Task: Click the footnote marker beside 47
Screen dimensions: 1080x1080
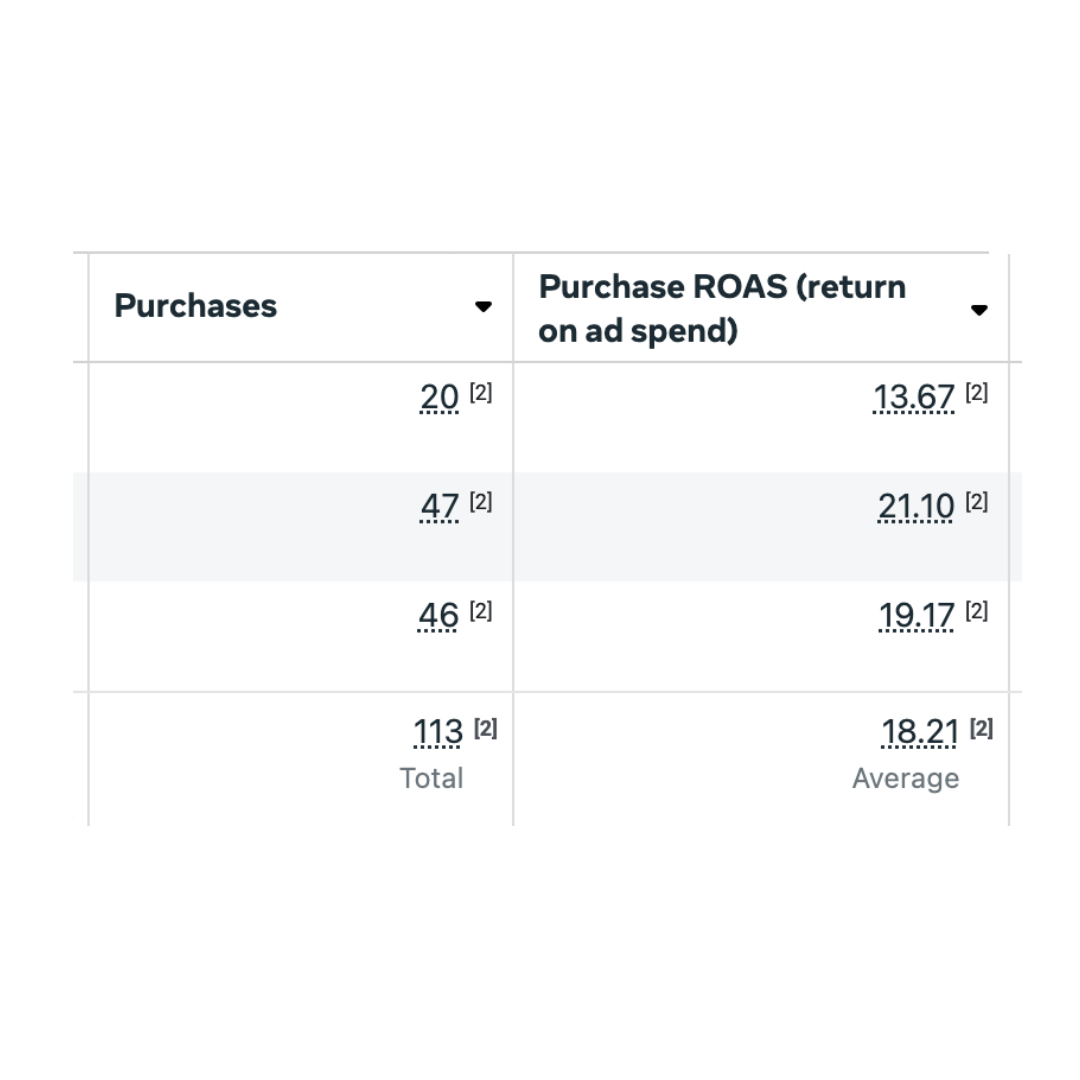Action: (x=481, y=501)
